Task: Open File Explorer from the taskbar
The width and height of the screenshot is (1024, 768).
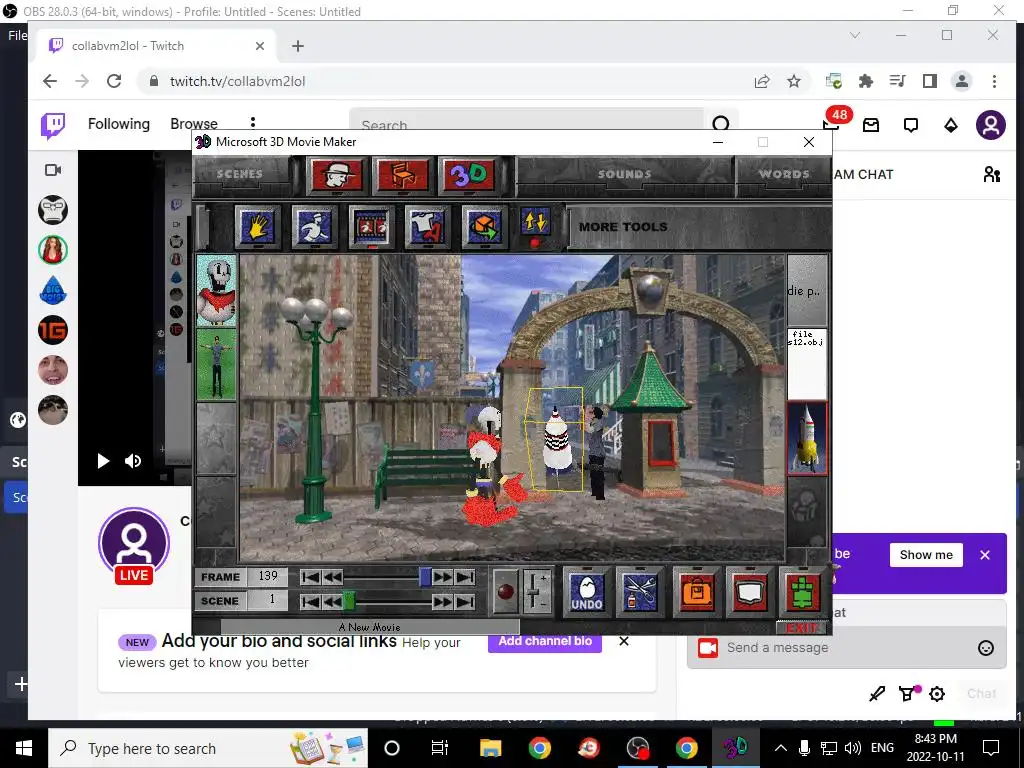Action: [x=490, y=748]
